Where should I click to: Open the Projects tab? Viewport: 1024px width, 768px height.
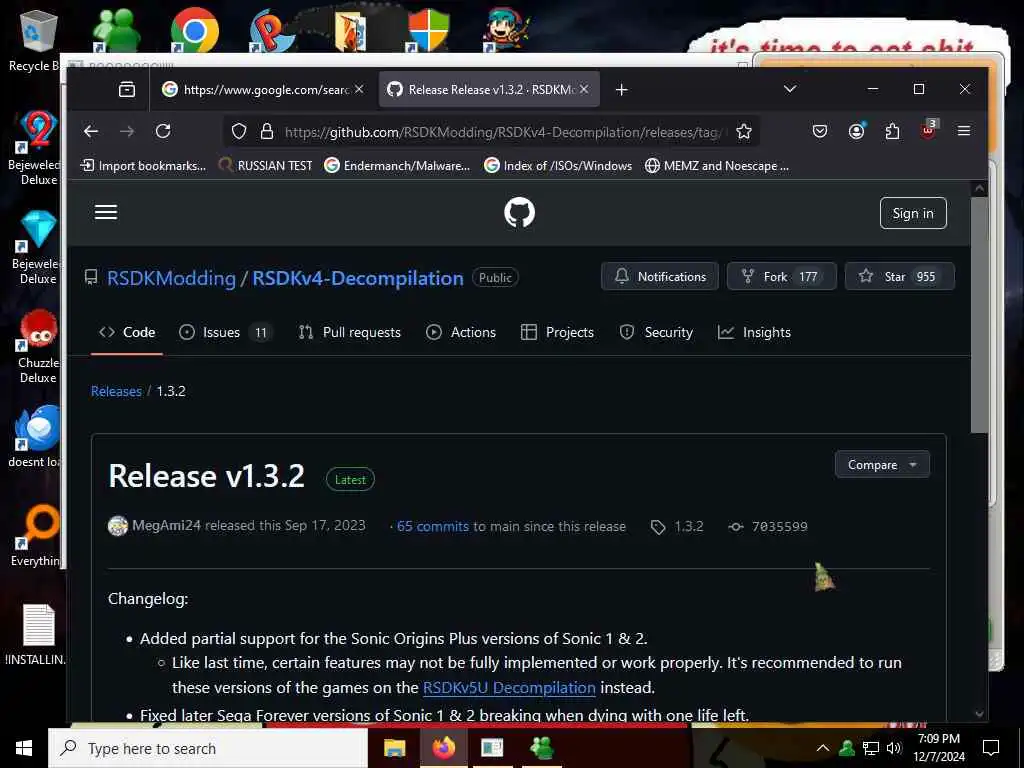coord(557,332)
